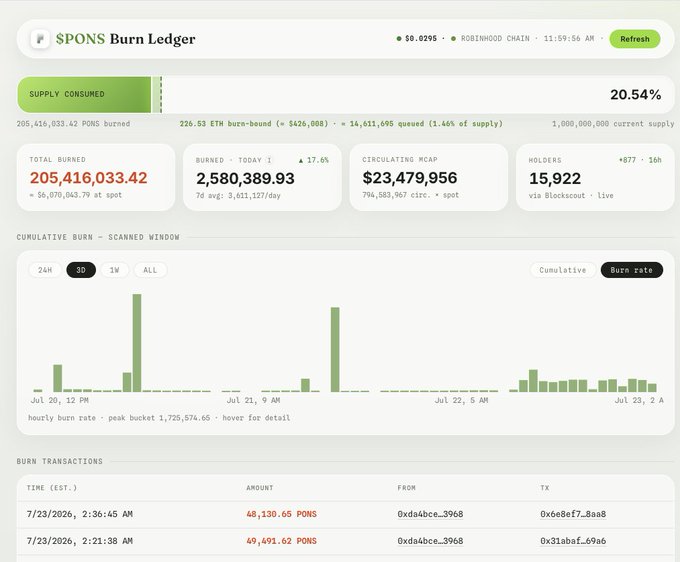Select the 3D time range
This screenshot has width=680, height=562.
[81, 270]
